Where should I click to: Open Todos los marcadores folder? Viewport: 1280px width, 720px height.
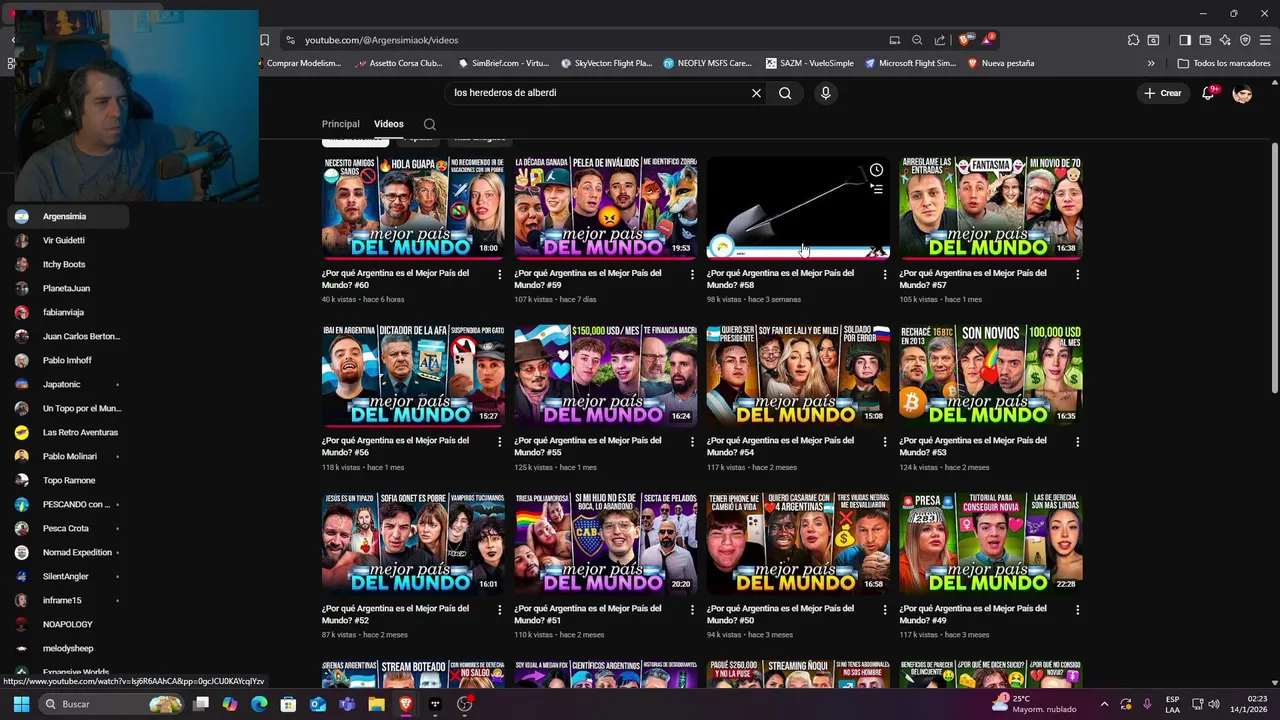tap(1224, 63)
